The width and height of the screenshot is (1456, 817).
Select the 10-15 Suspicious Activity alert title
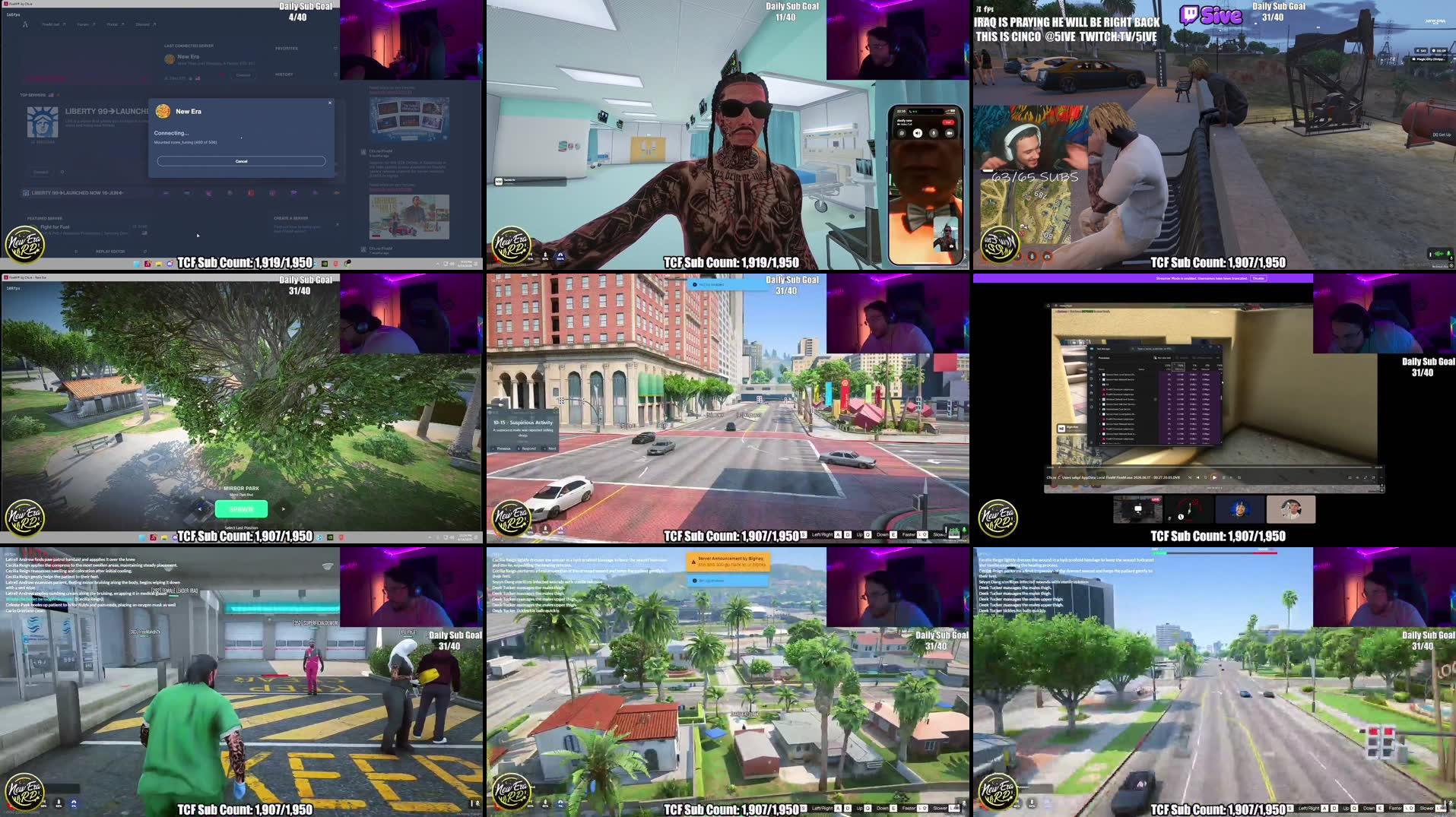523,423
